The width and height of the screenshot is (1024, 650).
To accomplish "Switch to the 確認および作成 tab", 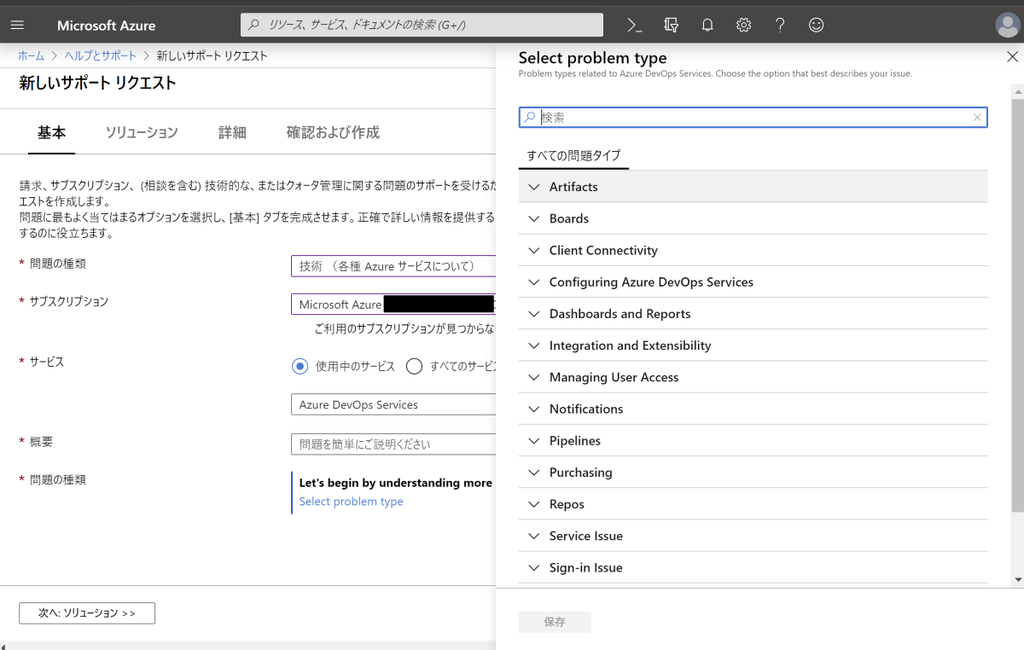I will click(x=333, y=133).
